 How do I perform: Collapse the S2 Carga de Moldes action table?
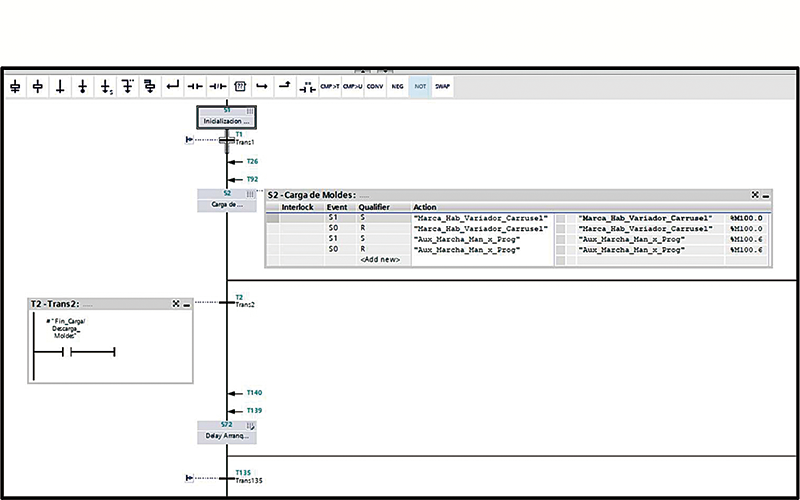coord(766,196)
